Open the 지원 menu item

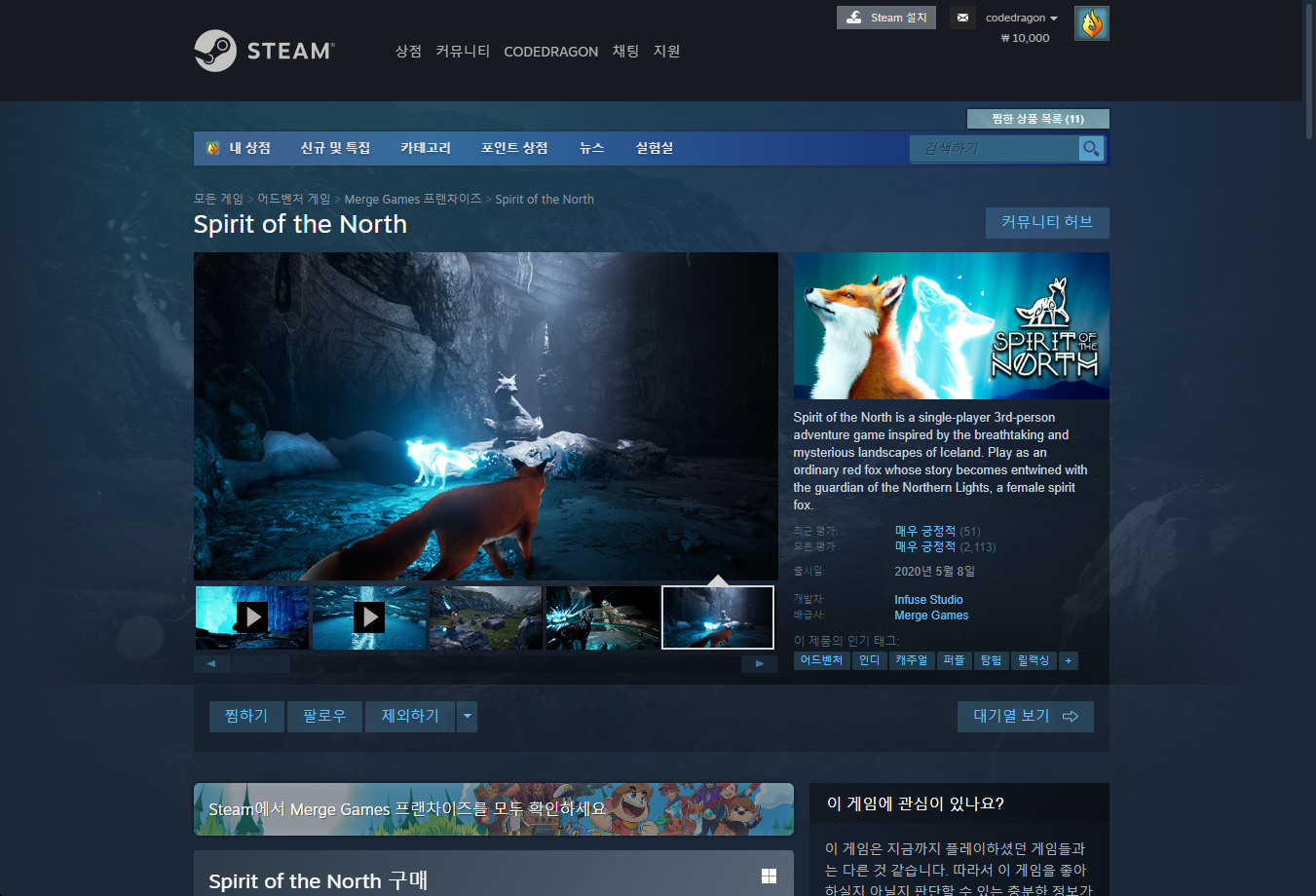(x=666, y=52)
